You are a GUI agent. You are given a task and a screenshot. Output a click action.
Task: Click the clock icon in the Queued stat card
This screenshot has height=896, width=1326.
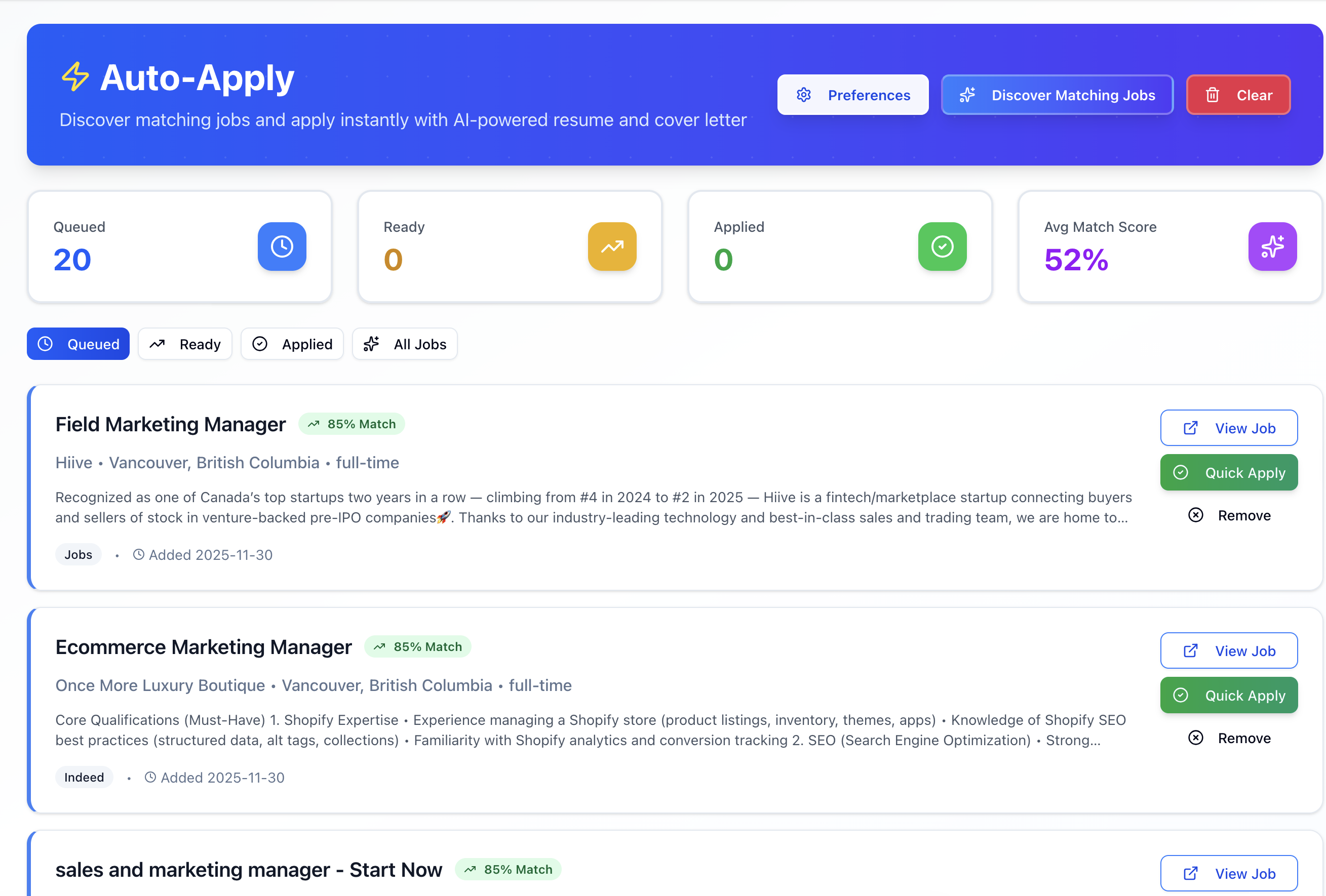click(282, 247)
